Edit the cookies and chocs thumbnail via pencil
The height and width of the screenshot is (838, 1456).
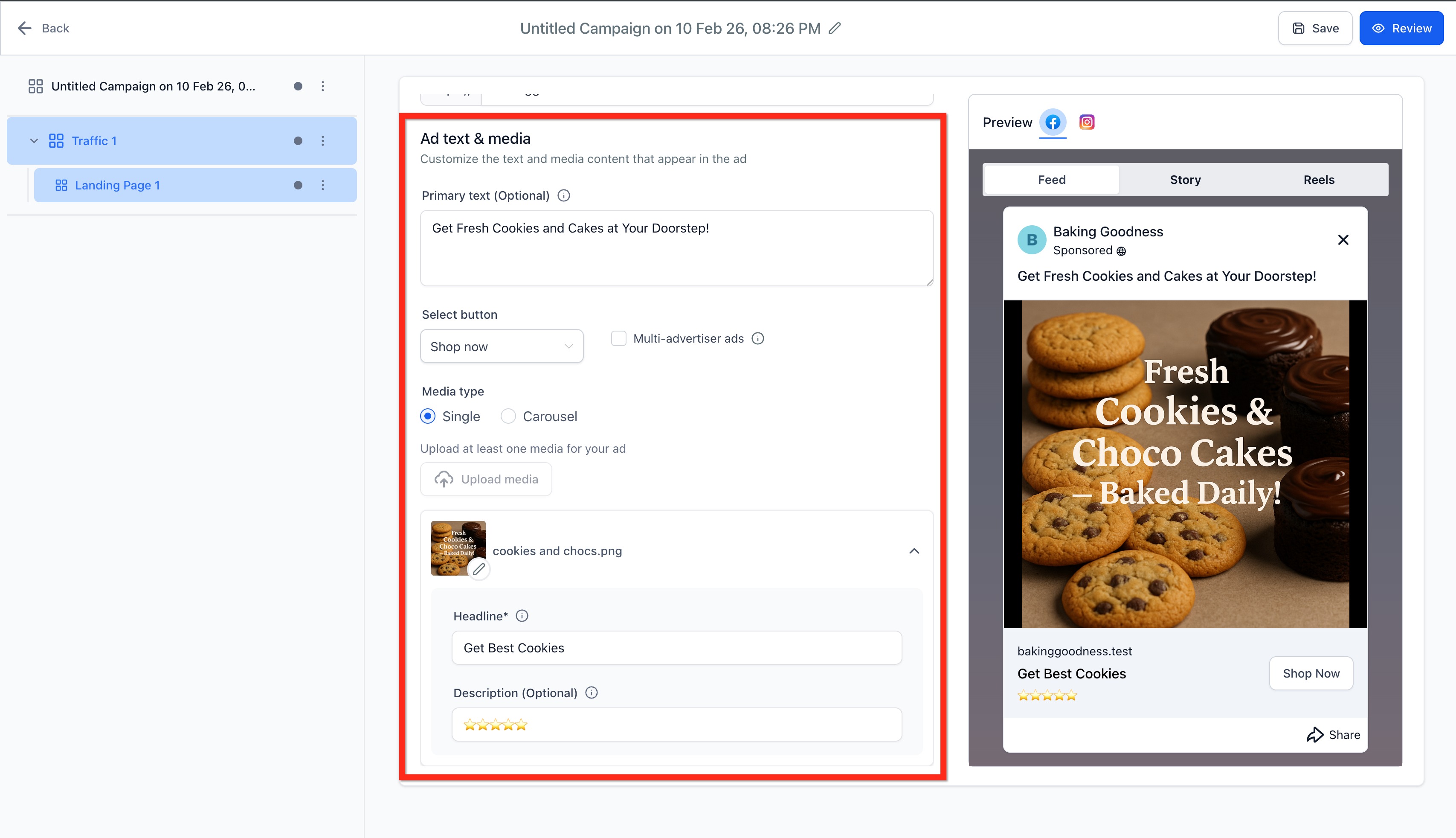[479, 569]
